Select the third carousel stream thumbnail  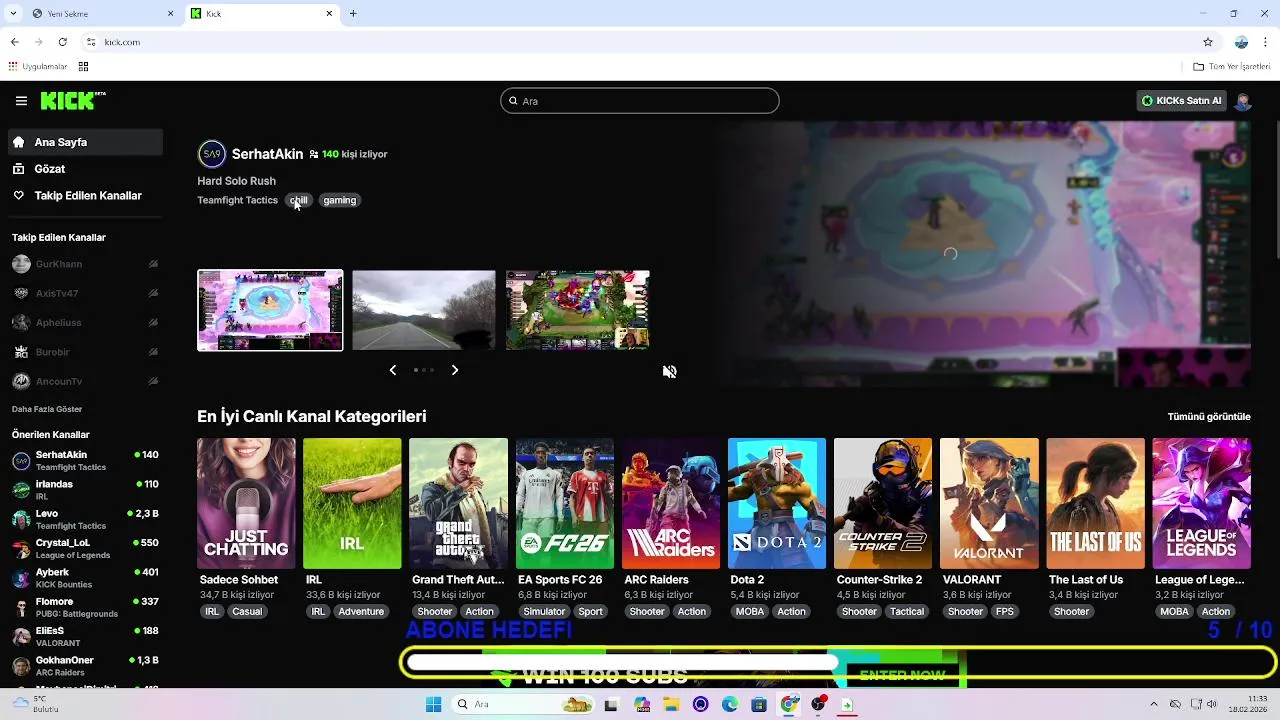(577, 310)
